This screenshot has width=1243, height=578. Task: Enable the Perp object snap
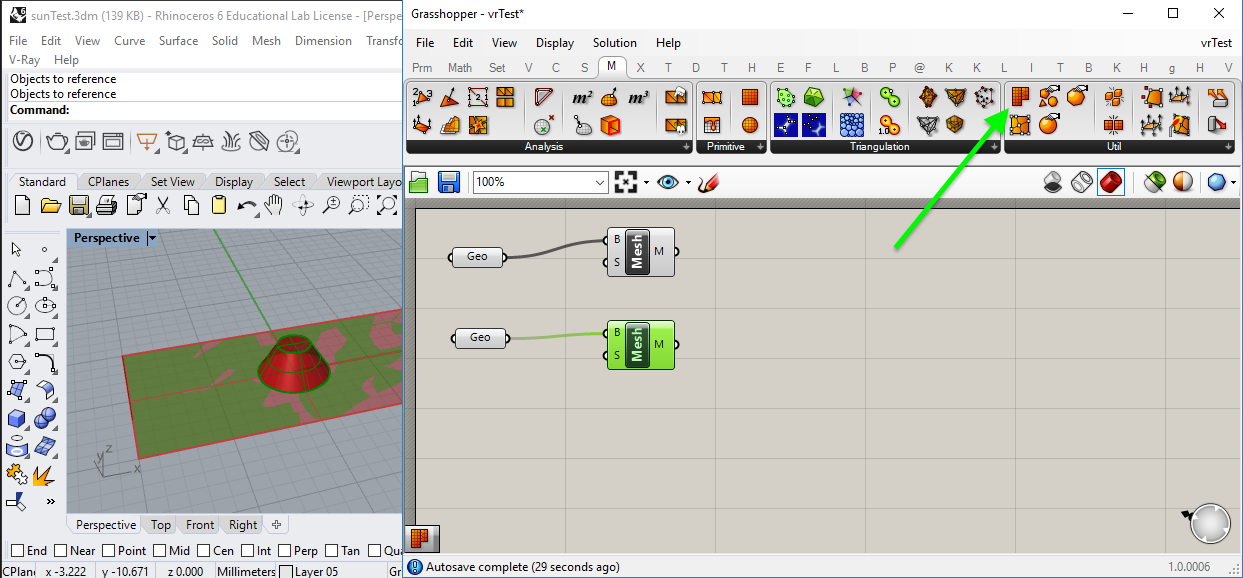coord(284,550)
